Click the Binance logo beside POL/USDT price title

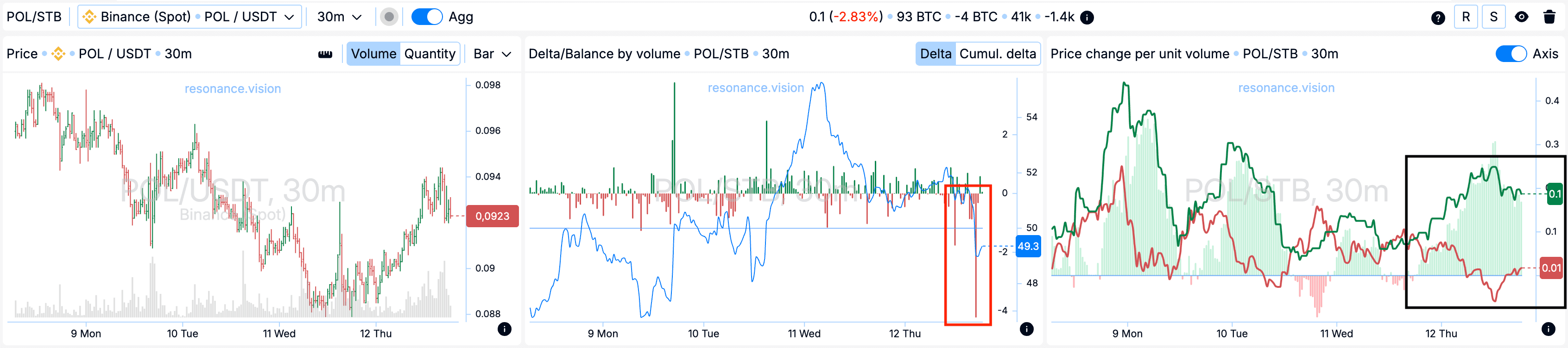pyautogui.click(x=58, y=54)
